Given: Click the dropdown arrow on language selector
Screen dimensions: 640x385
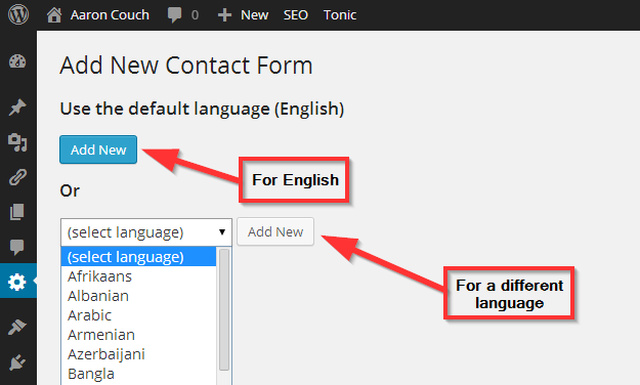Looking at the screenshot, I should [222, 232].
